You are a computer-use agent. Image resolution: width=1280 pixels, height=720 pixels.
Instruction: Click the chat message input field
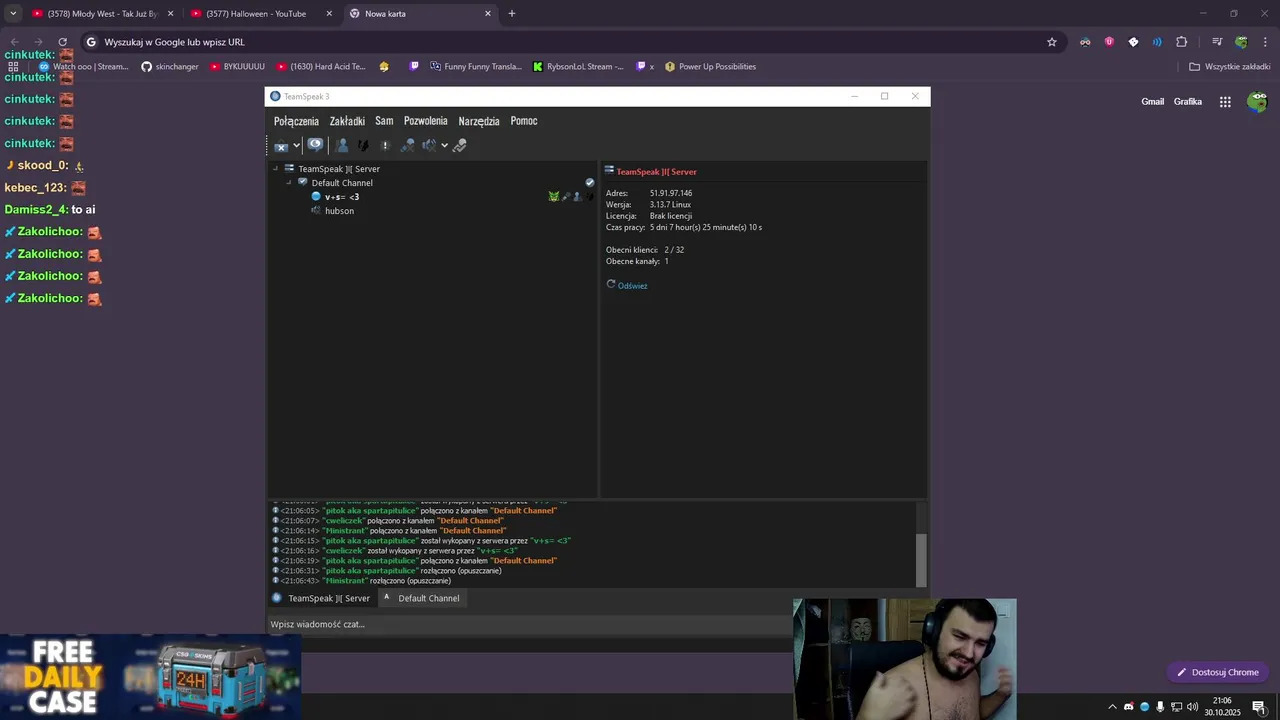[530, 624]
